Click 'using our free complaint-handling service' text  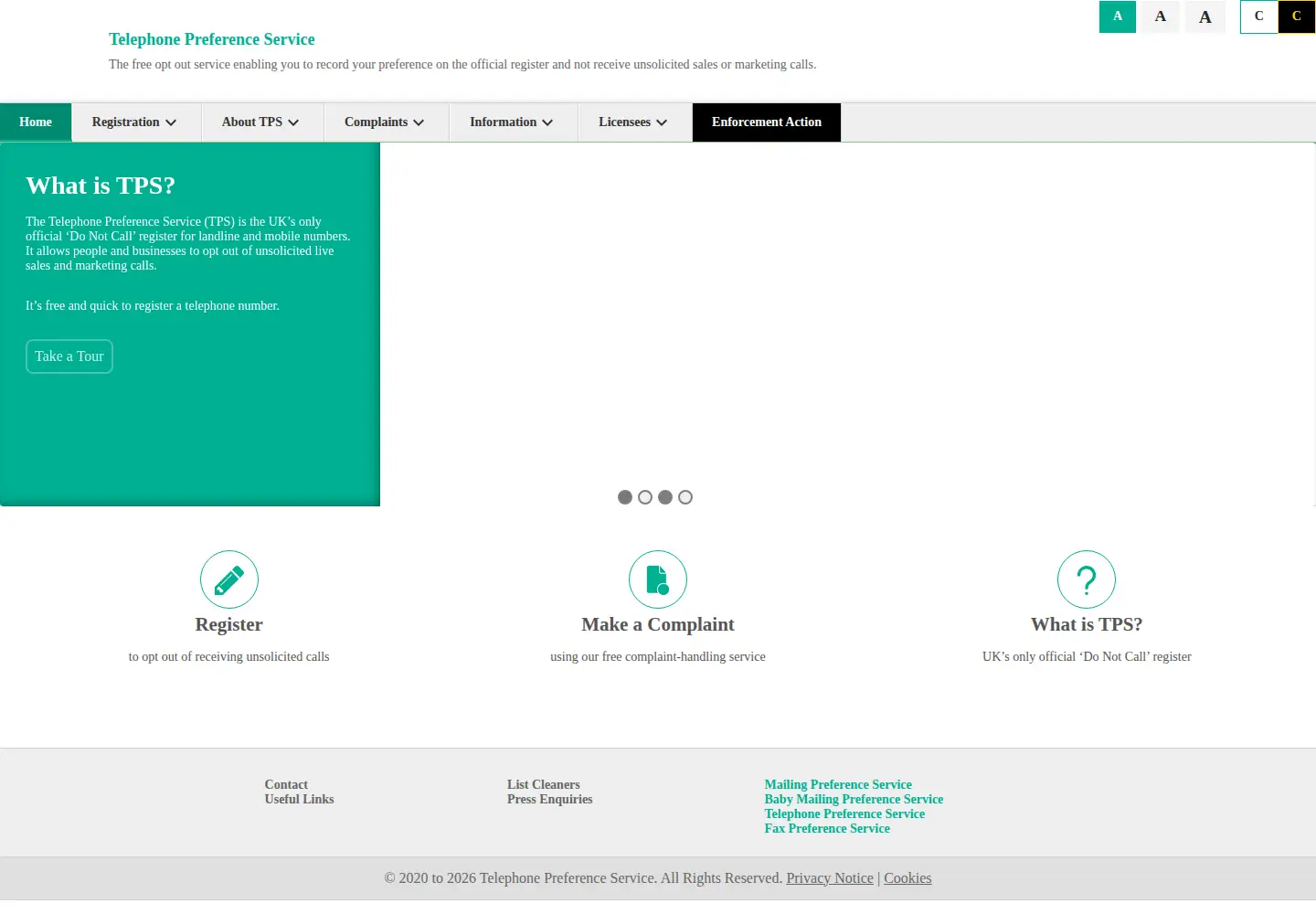pyautogui.click(x=658, y=656)
